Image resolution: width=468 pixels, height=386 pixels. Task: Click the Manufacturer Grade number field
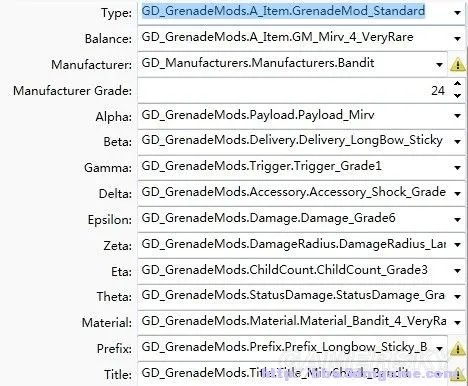(295, 90)
